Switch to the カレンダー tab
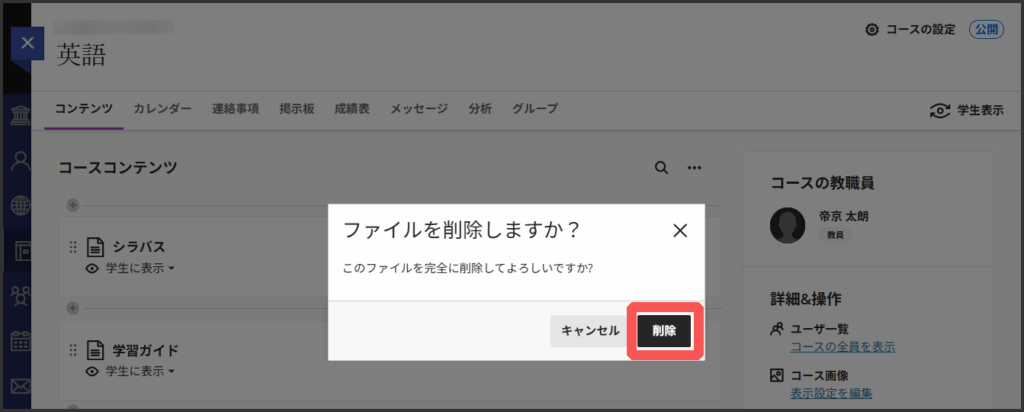Viewport: 1024px width, 412px height. [162, 109]
